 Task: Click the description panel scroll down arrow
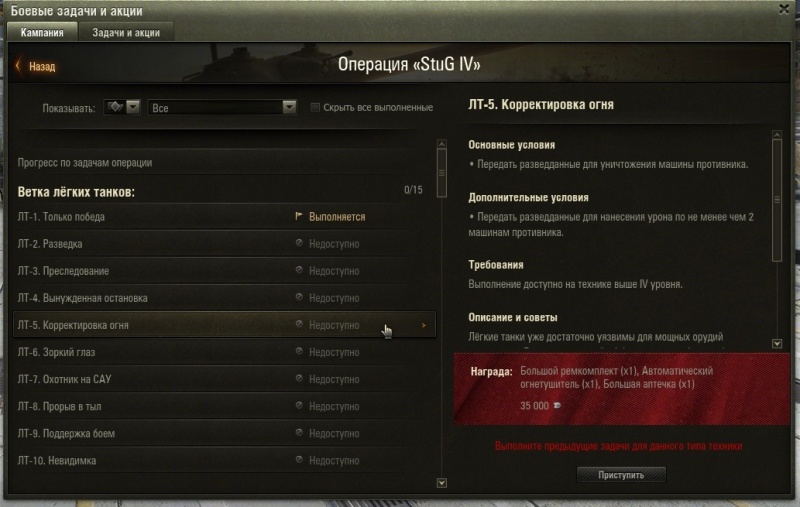(777, 344)
